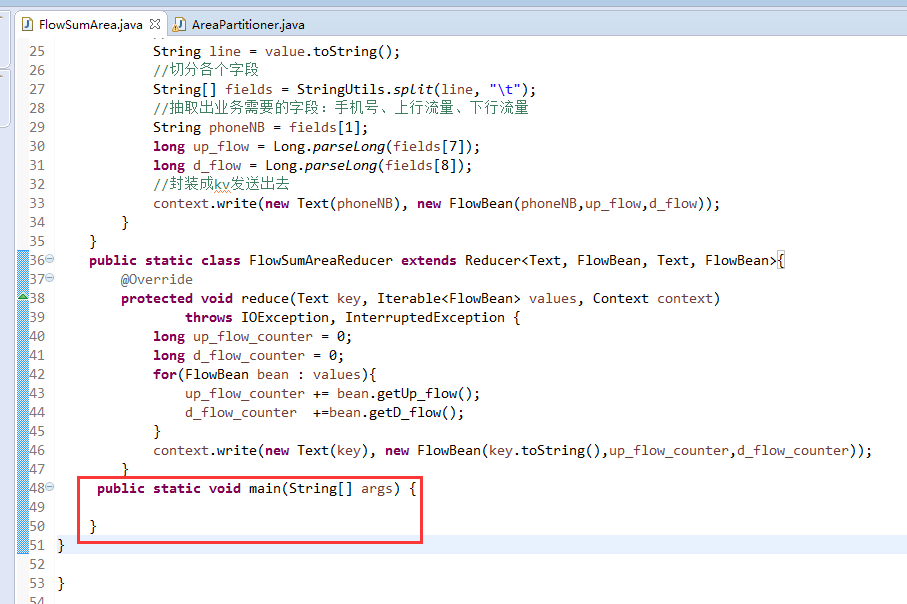907x604 pixels.
Task: Click the closing brace on line 51
Action: click(61, 546)
